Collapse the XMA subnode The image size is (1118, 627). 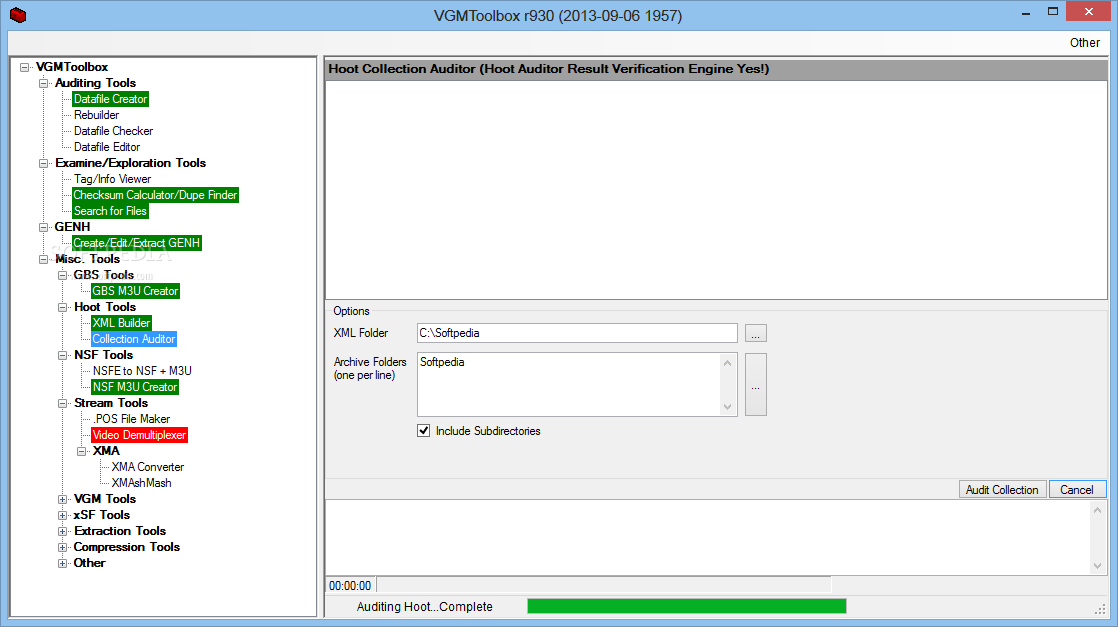coord(82,451)
